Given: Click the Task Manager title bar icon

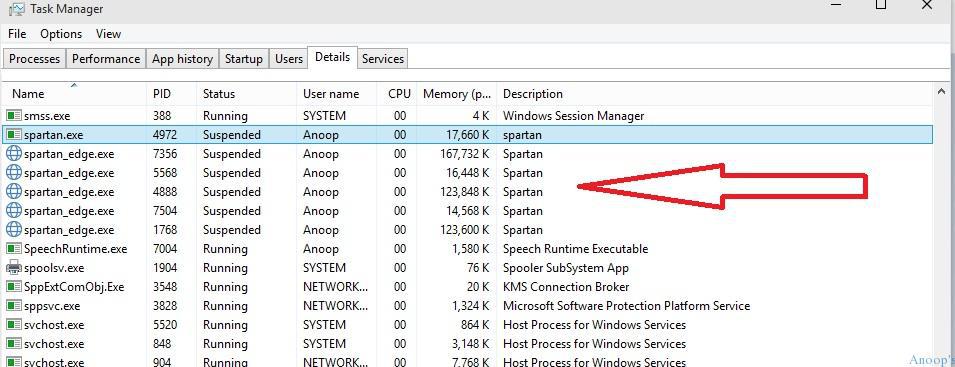Looking at the screenshot, I should [16, 9].
